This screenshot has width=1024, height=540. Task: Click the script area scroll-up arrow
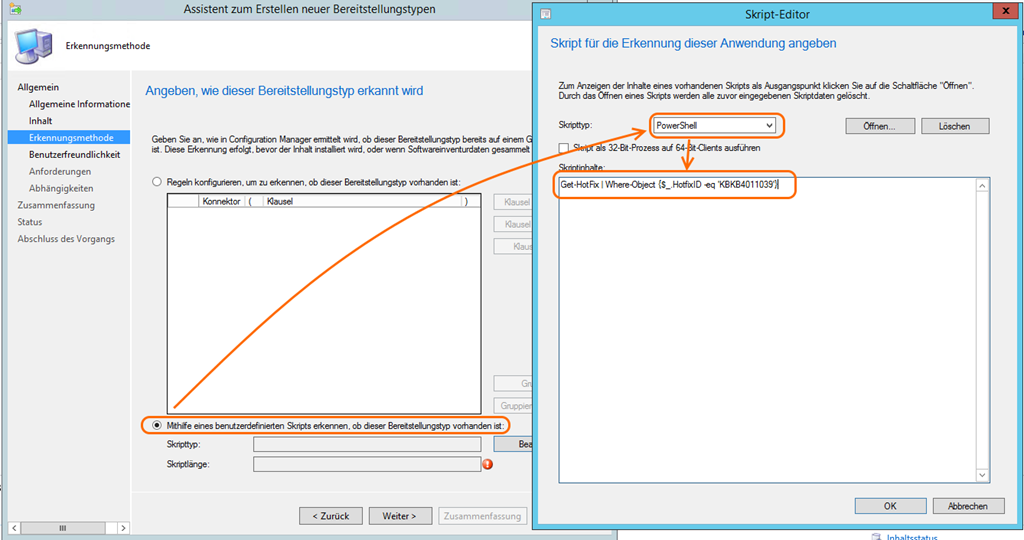point(982,186)
